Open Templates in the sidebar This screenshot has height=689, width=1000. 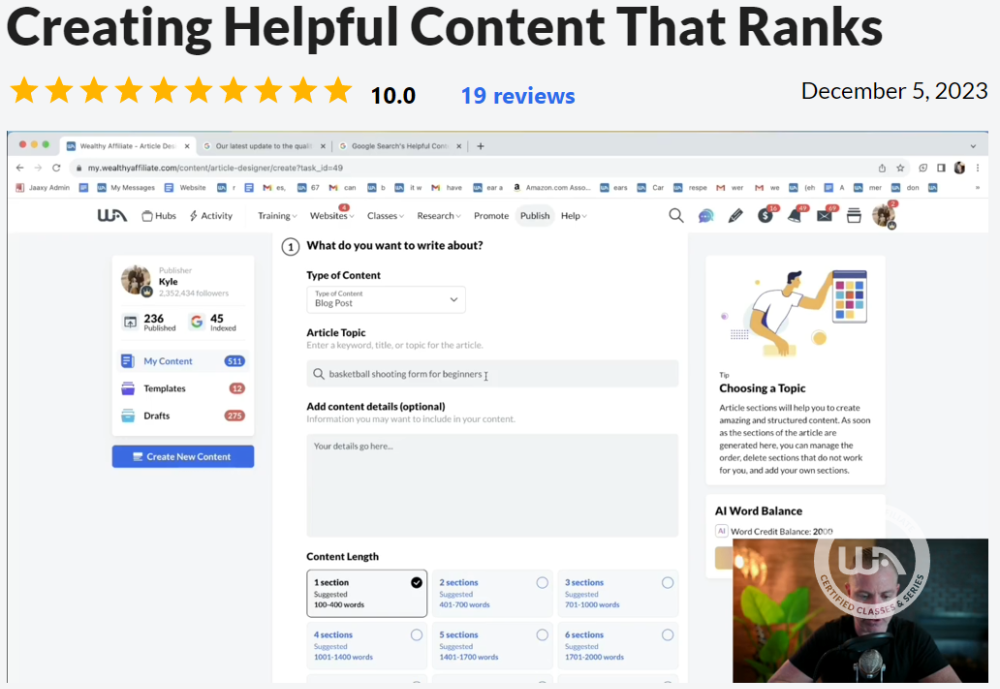pos(183,389)
